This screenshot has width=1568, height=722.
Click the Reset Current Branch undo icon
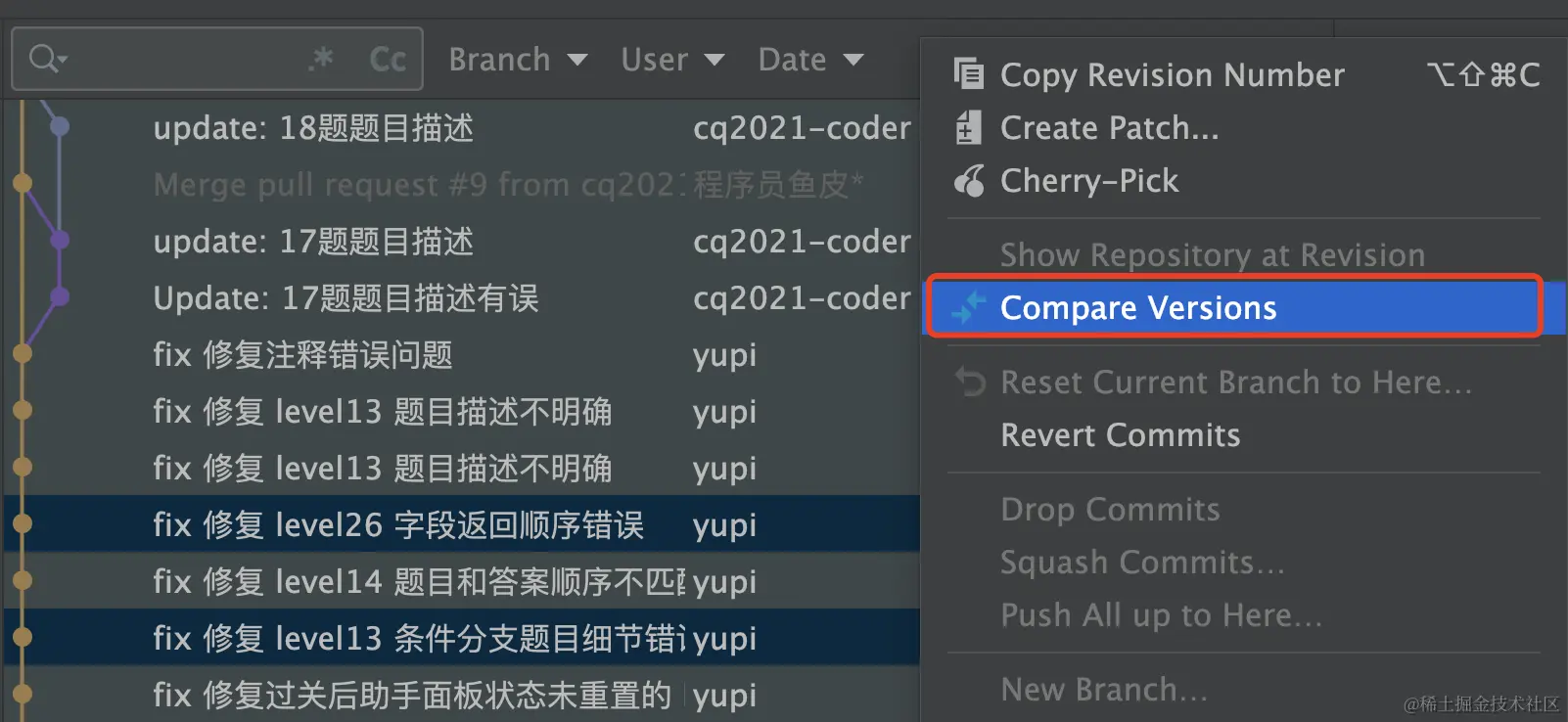click(x=970, y=382)
